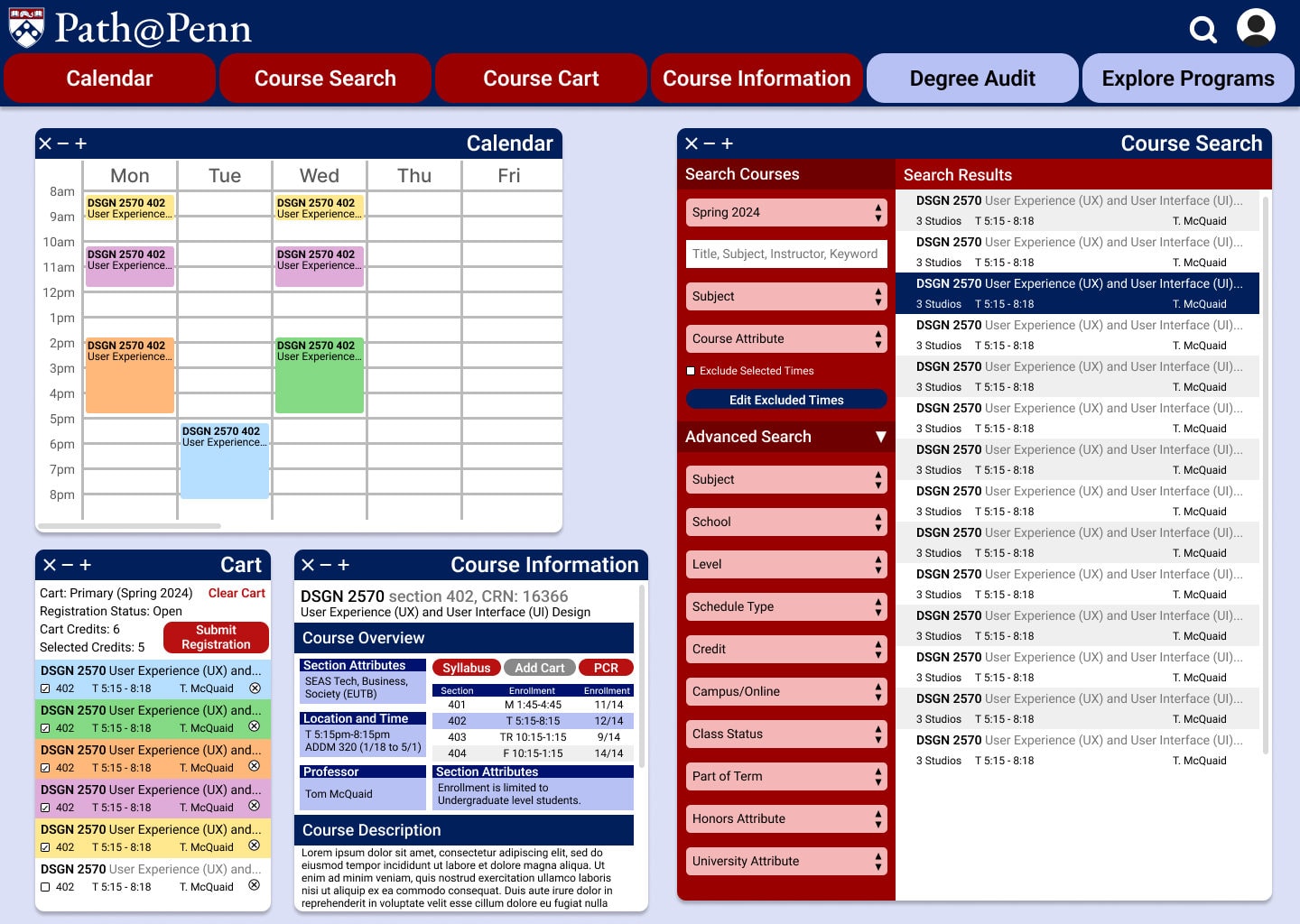1300x924 pixels.
Task: Go to the Calendar nav tab
Action: [x=109, y=79]
